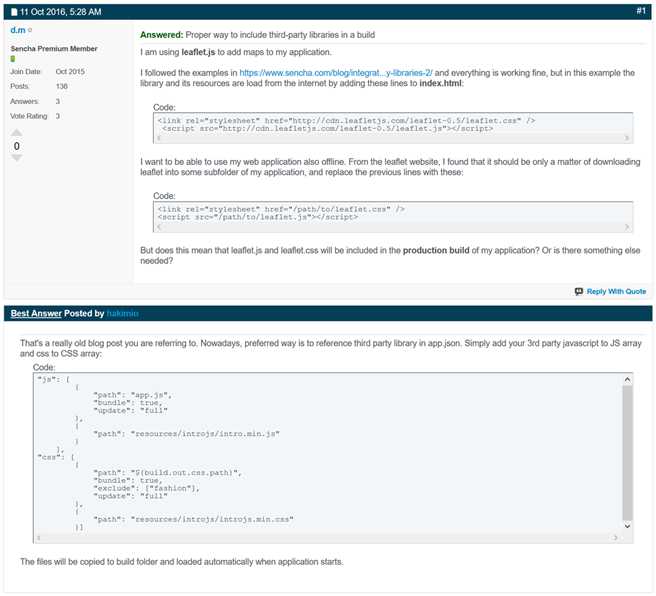Open the Best Answer link
Viewport: 656px width, 596px height.
pos(36,313)
